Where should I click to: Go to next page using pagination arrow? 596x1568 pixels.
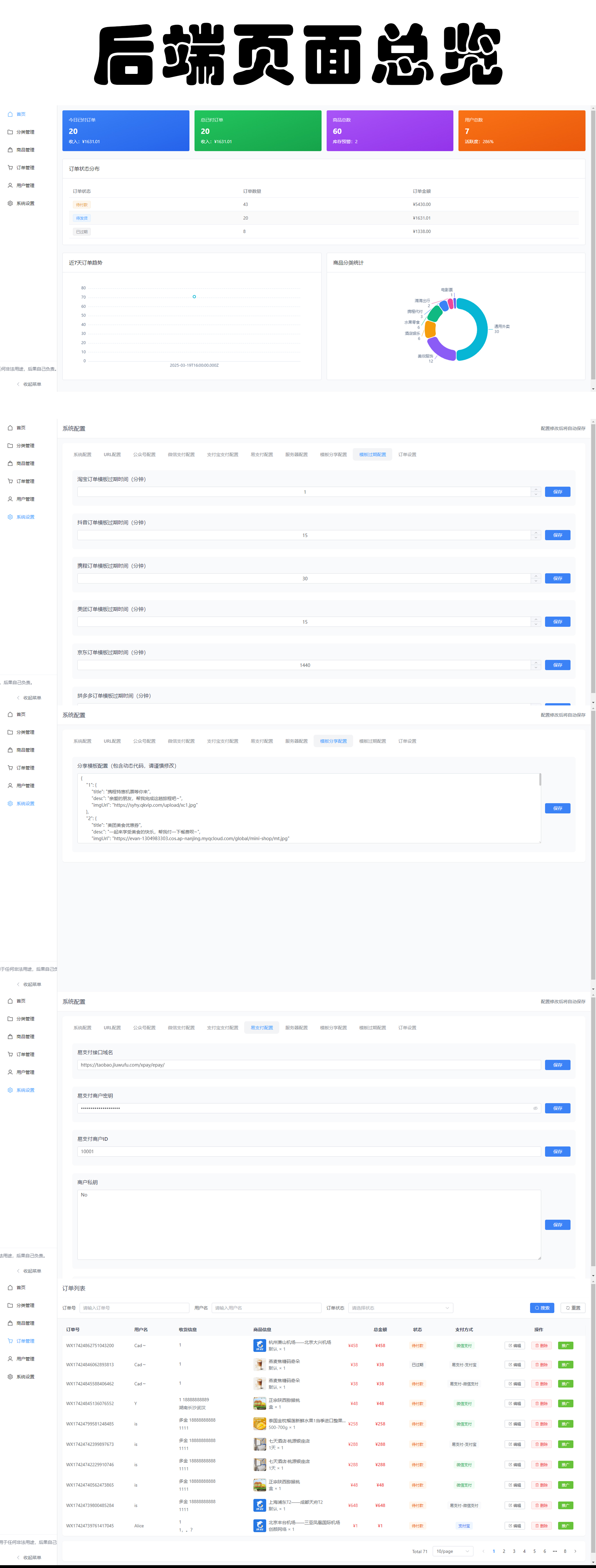coord(575,1551)
